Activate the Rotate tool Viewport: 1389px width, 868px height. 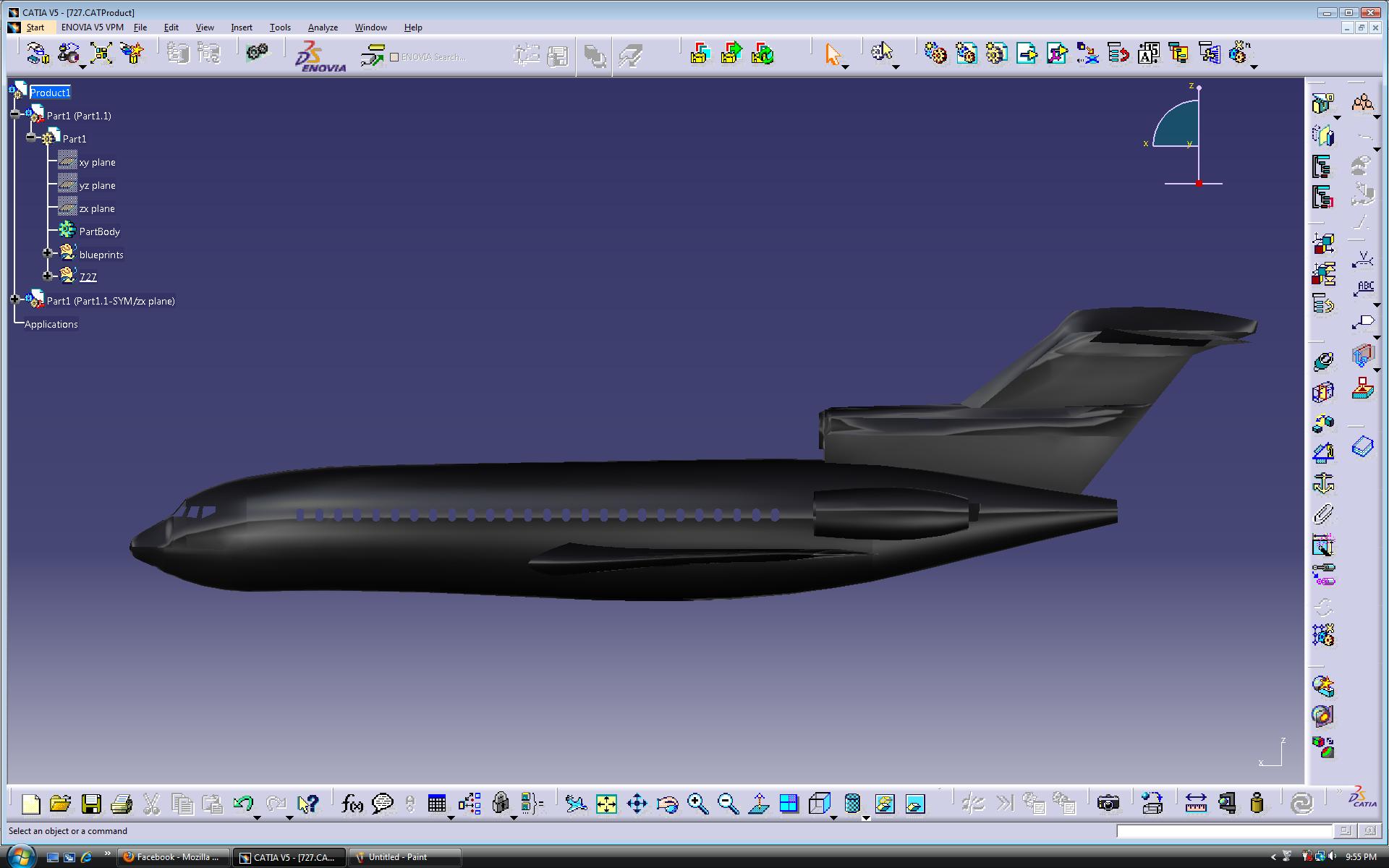(x=667, y=803)
